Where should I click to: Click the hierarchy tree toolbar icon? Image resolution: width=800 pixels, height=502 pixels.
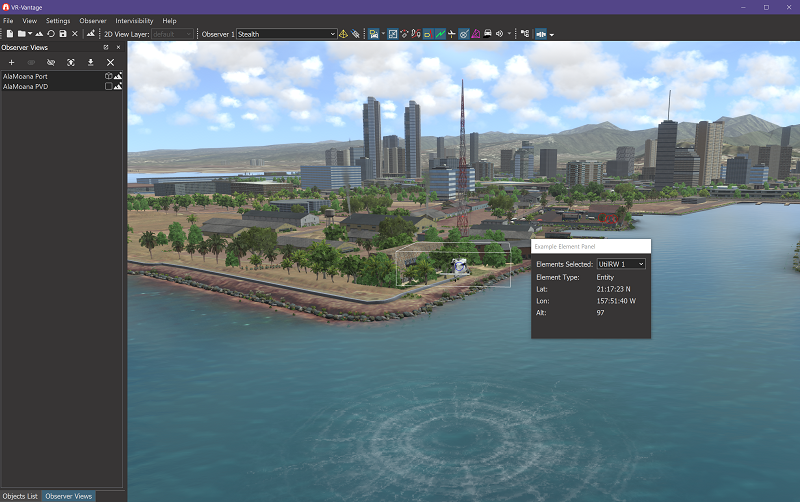(525, 34)
